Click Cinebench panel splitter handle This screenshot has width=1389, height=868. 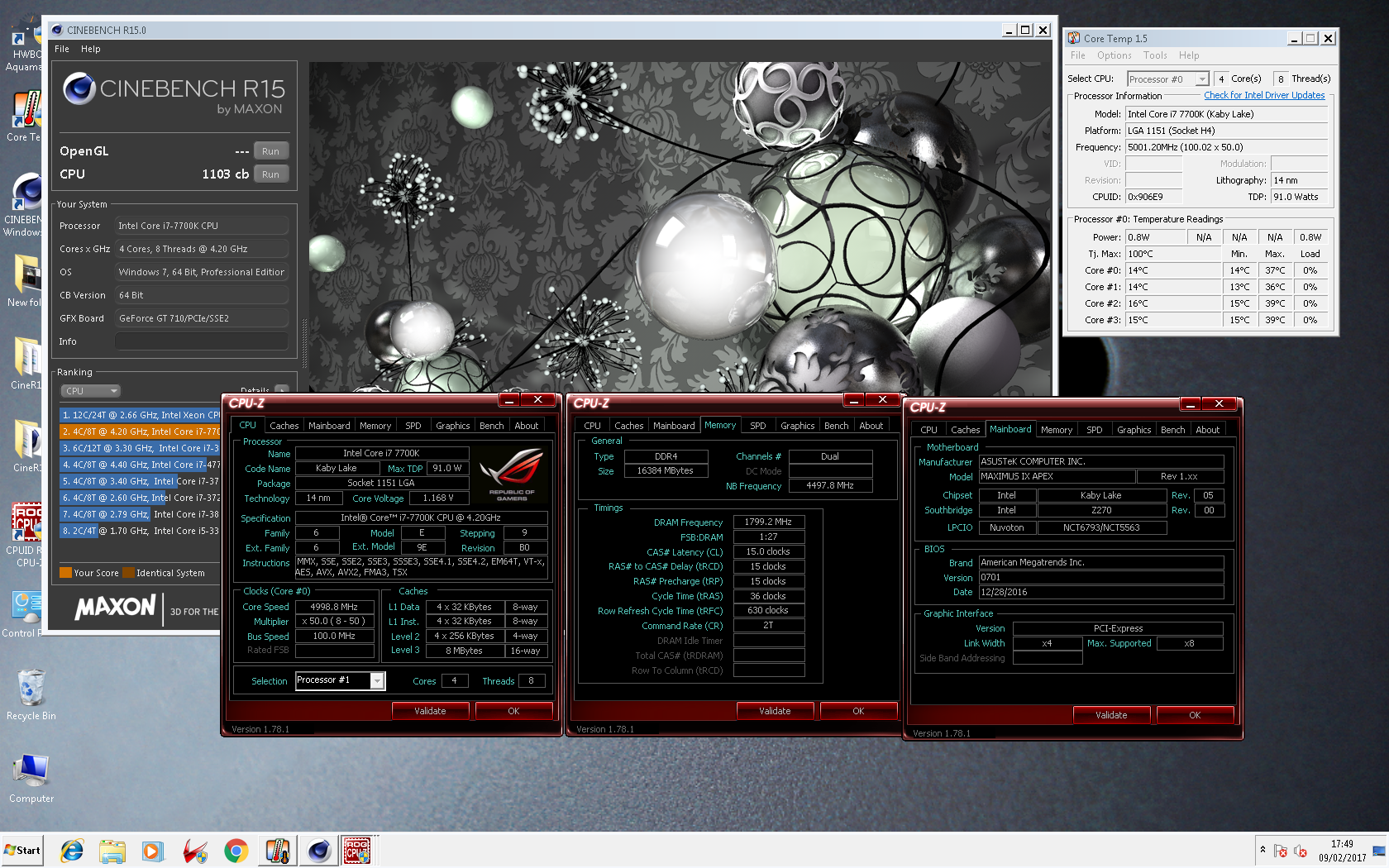click(x=304, y=343)
